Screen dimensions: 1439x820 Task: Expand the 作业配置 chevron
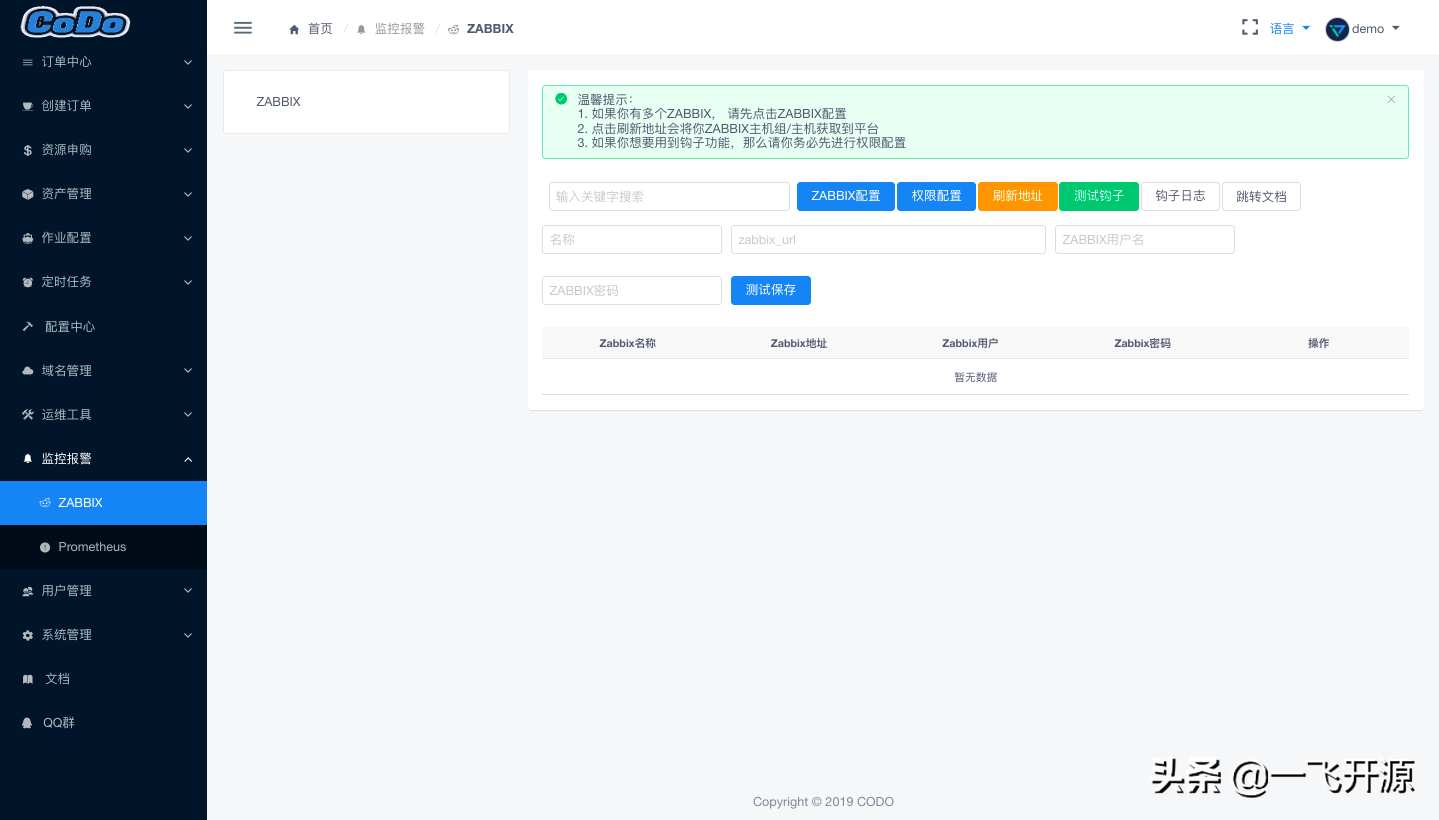pyautogui.click(x=188, y=238)
